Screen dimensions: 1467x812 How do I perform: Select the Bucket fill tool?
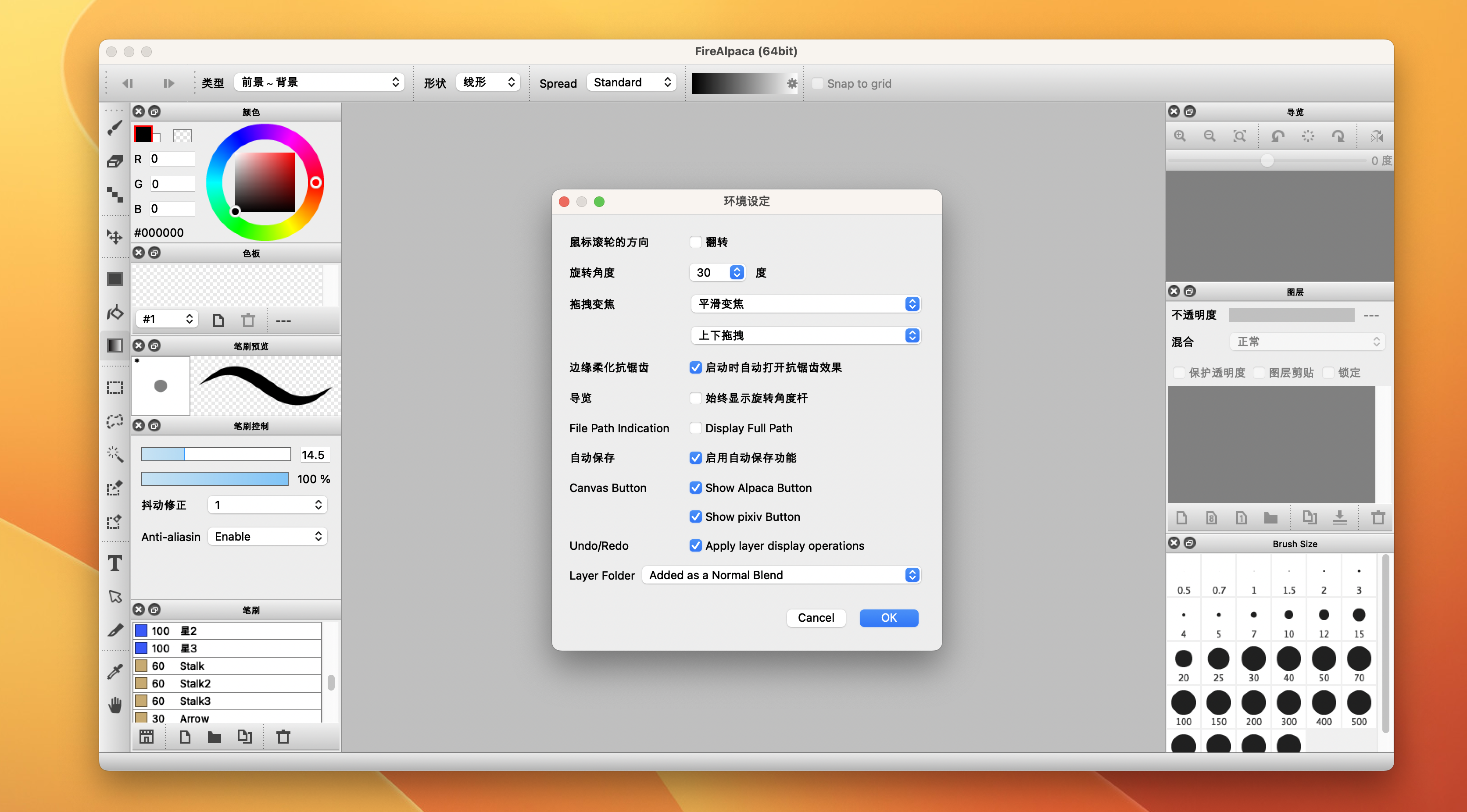point(114,313)
